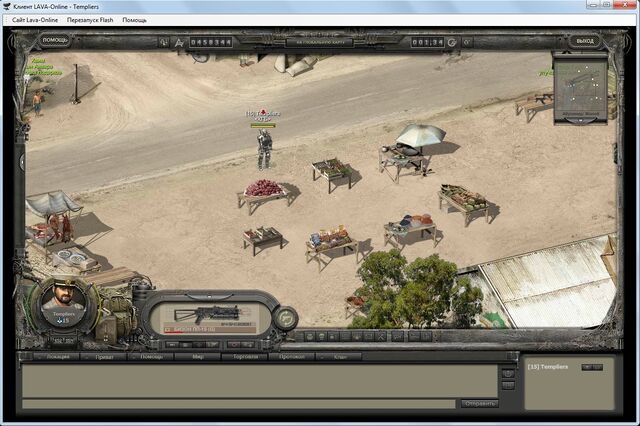Expand the left side panel arrow
The image size is (640, 426).
coord(22,162)
